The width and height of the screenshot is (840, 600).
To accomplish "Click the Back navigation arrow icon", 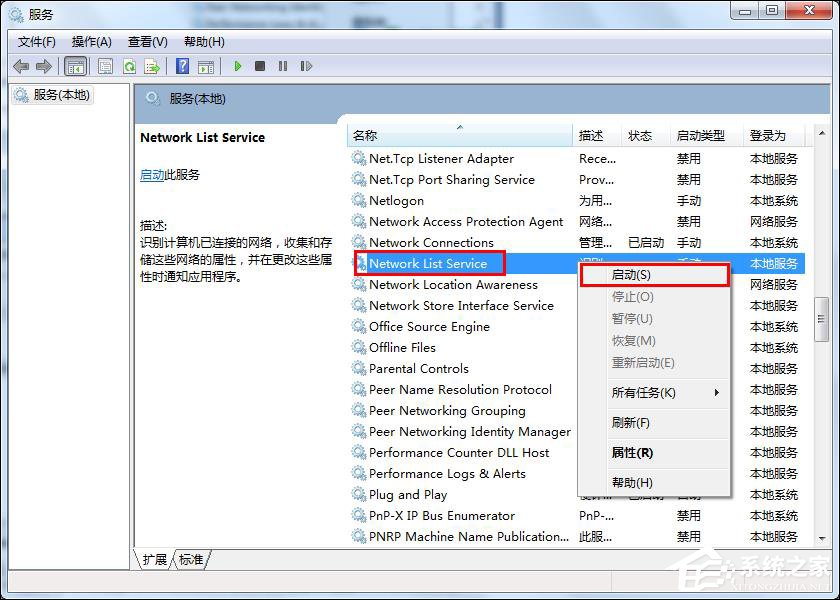I will [x=20, y=66].
